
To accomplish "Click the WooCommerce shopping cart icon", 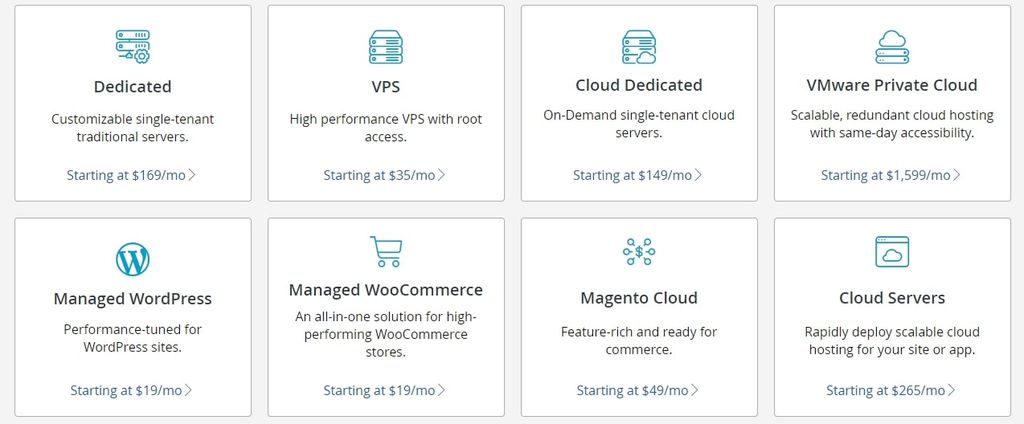I will click(385, 252).
